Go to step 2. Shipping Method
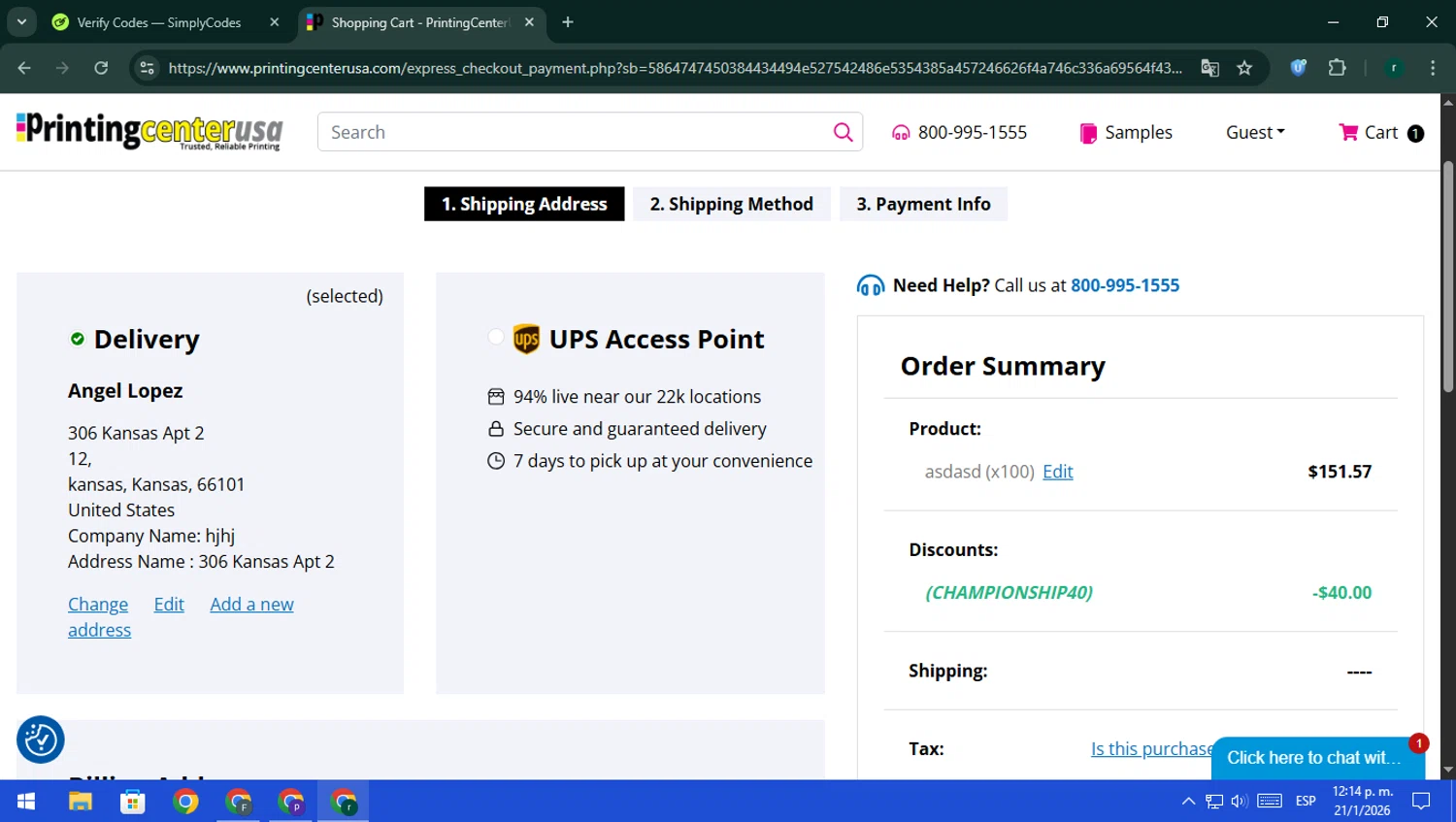Screen dimensions: 1456x822 [x=732, y=204]
